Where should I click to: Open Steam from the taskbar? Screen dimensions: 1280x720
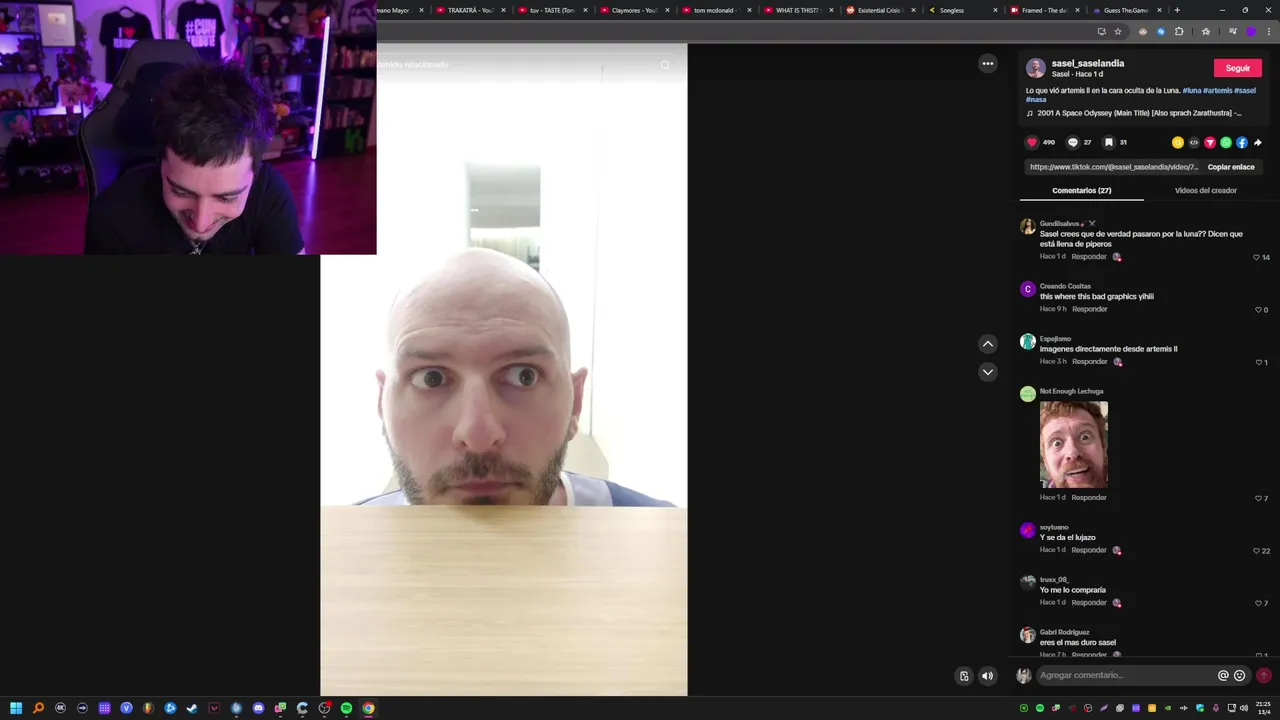click(x=192, y=708)
